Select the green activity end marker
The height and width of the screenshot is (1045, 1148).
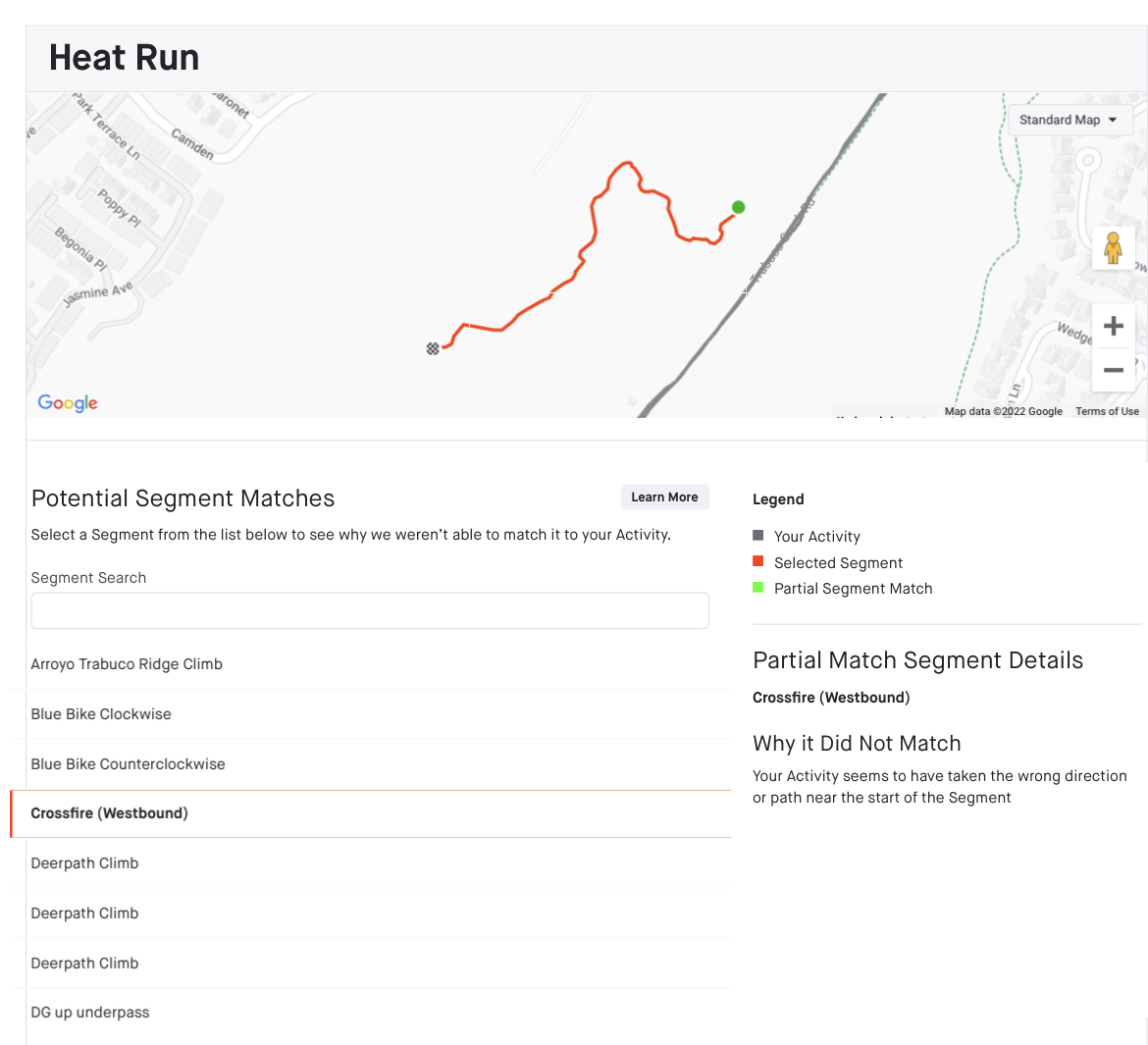[738, 207]
